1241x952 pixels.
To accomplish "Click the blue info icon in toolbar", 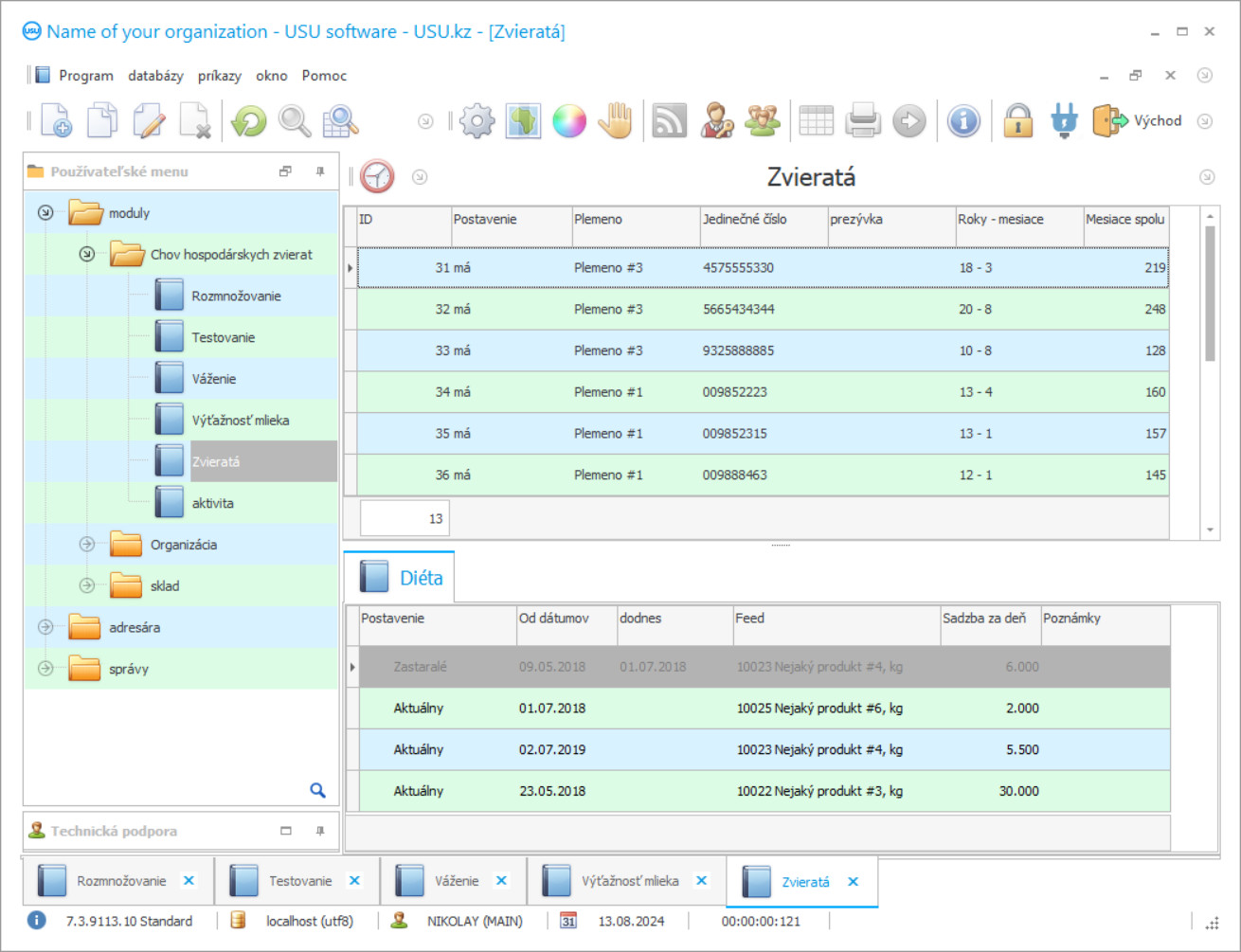I will [x=963, y=121].
